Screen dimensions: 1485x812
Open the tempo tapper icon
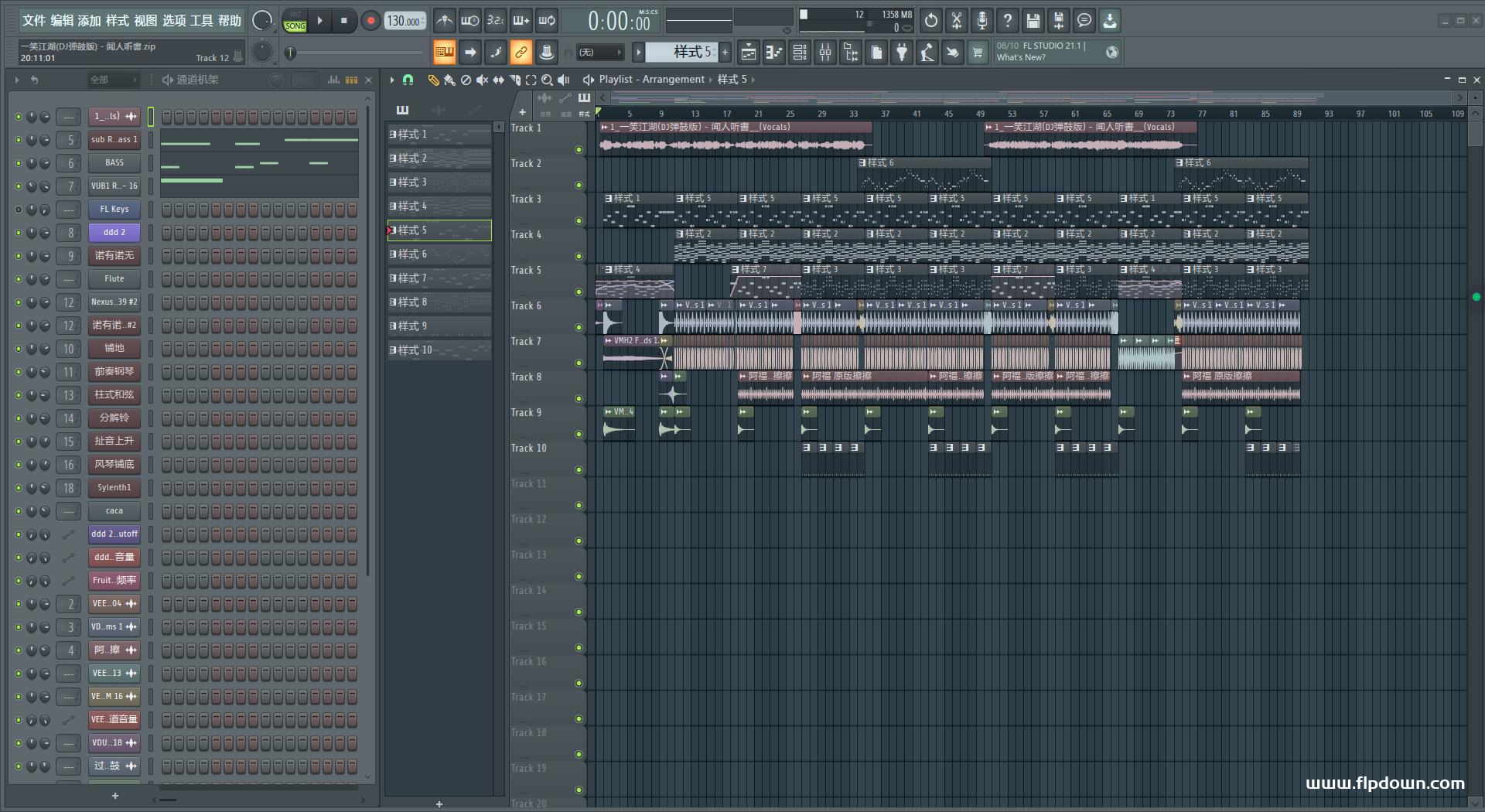click(927, 53)
